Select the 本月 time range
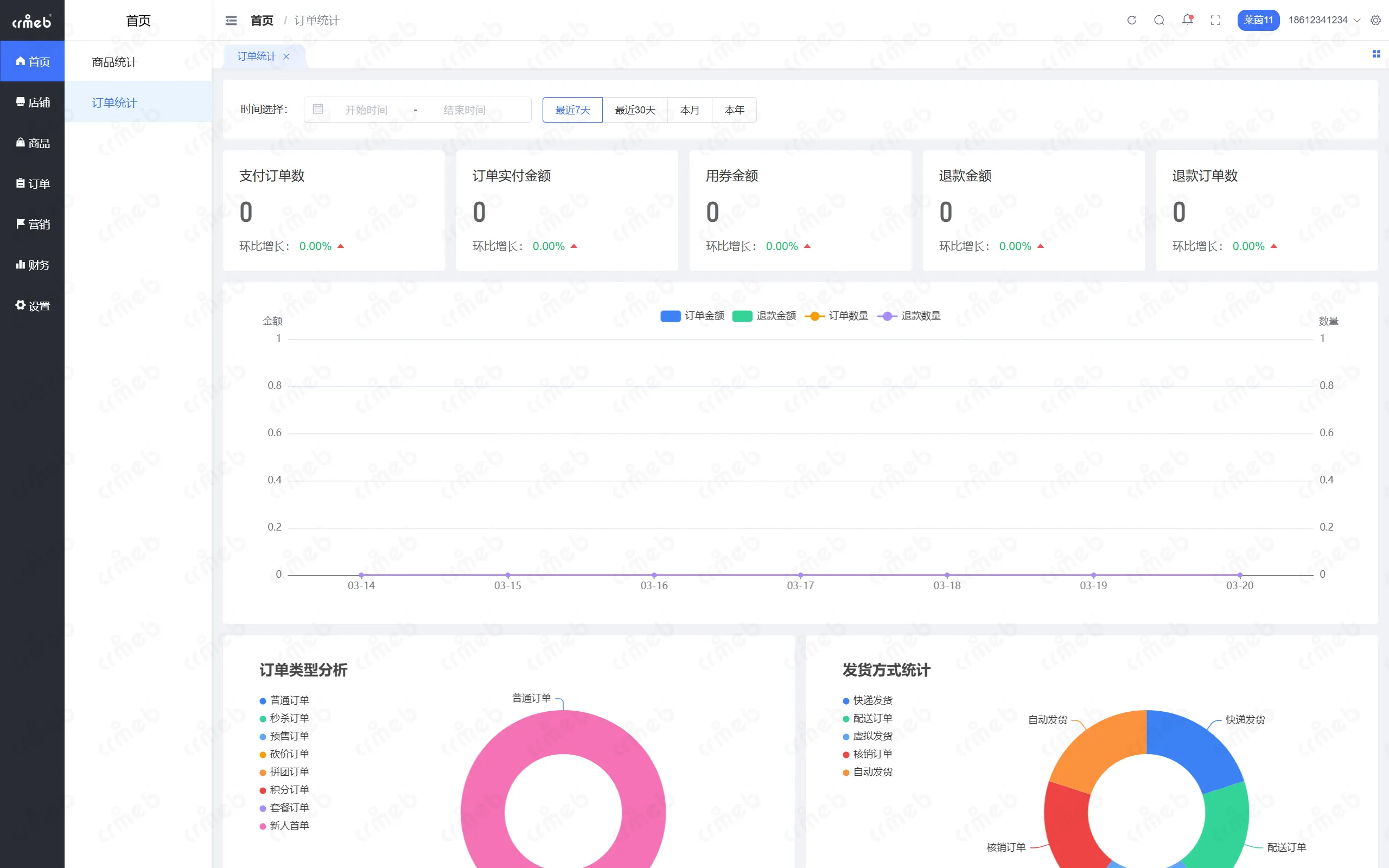 (689, 110)
